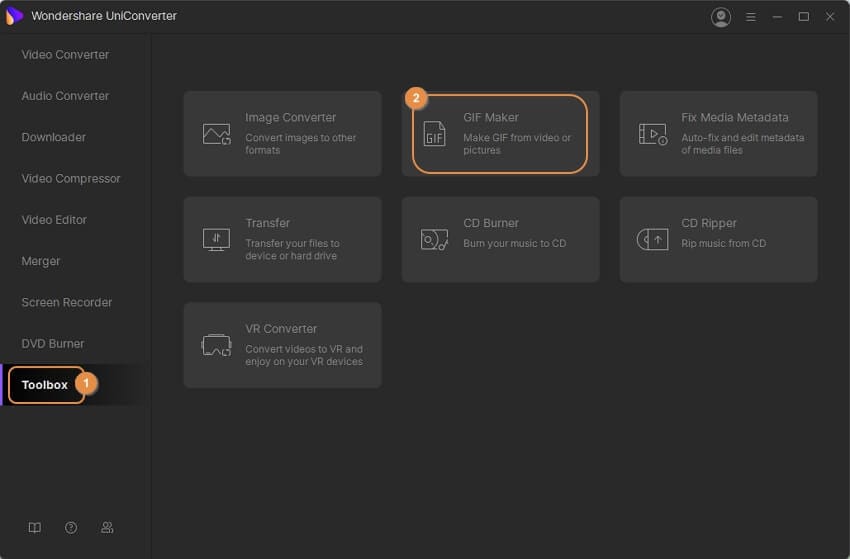Click the VR Converter headset icon
This screenshot has width=850, height=559.
click(217, 345)
